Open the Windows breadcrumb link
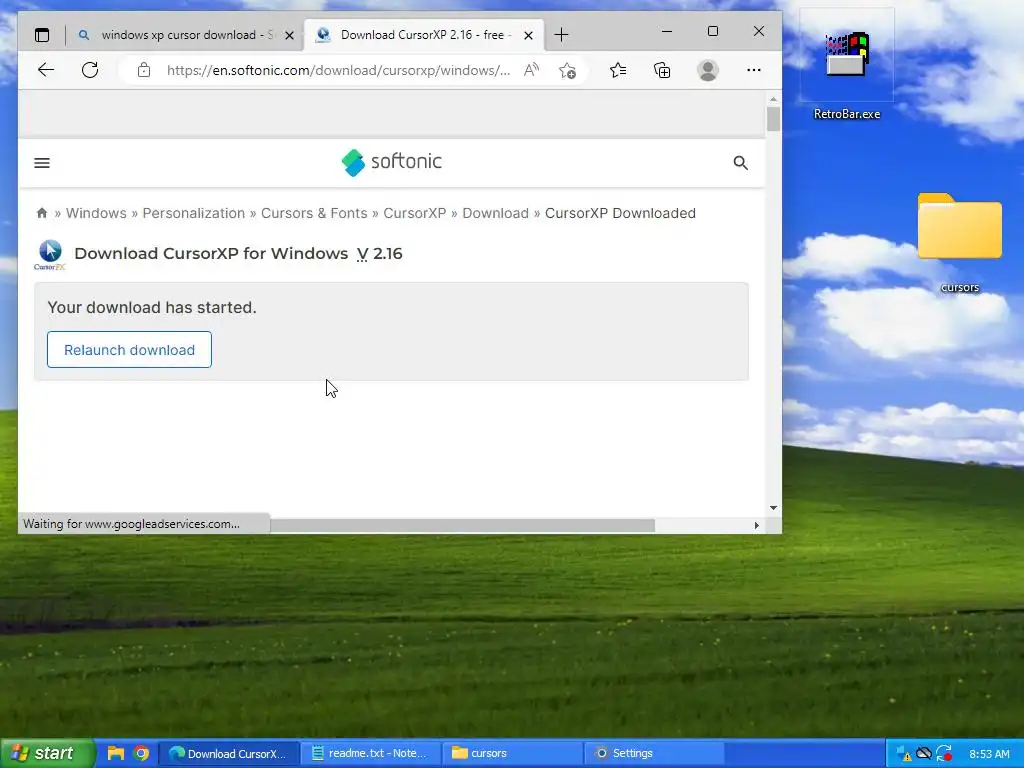 tap(96, 213)
